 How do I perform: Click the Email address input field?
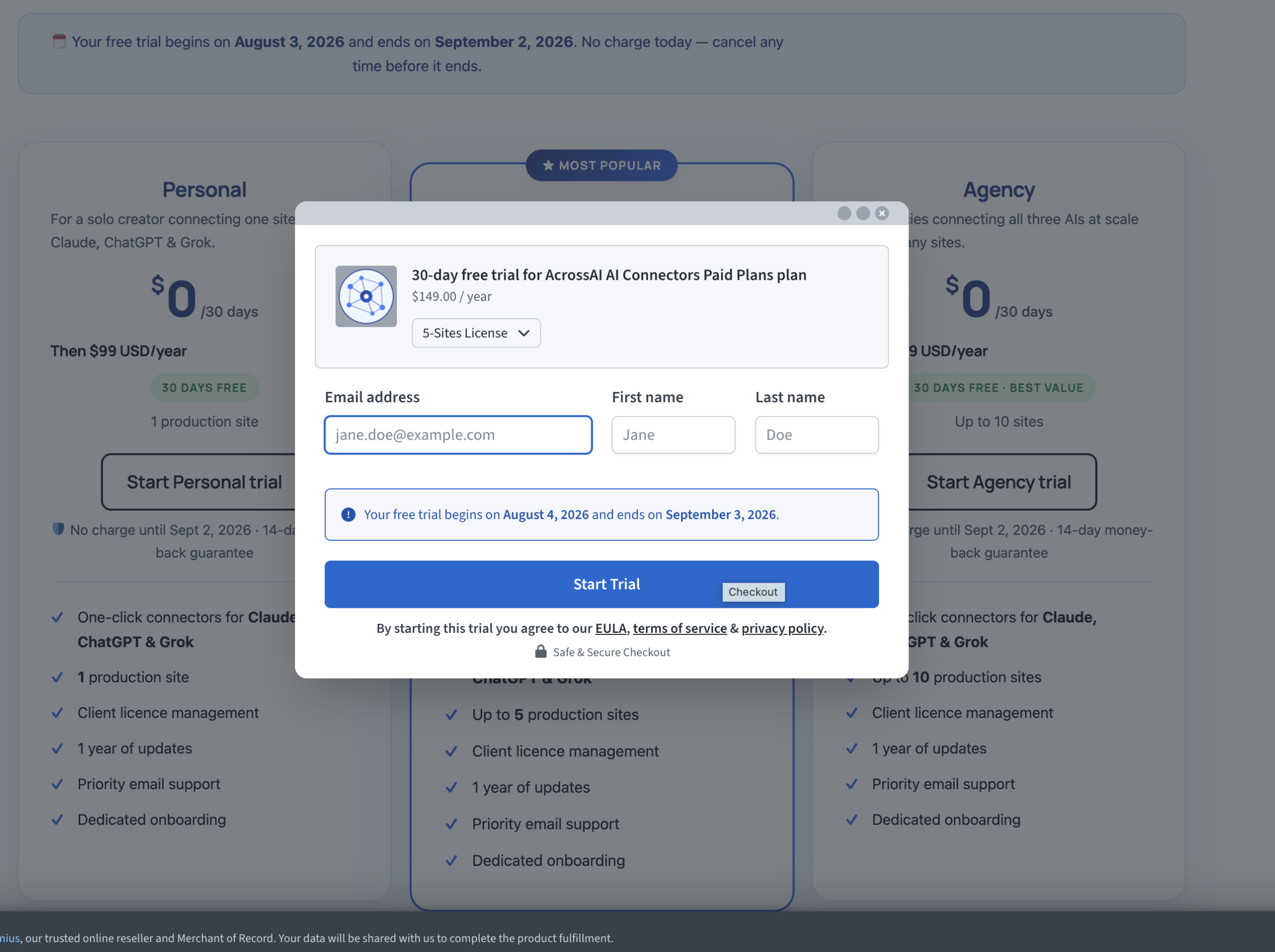pyautogui.click(x=458, y=435)
